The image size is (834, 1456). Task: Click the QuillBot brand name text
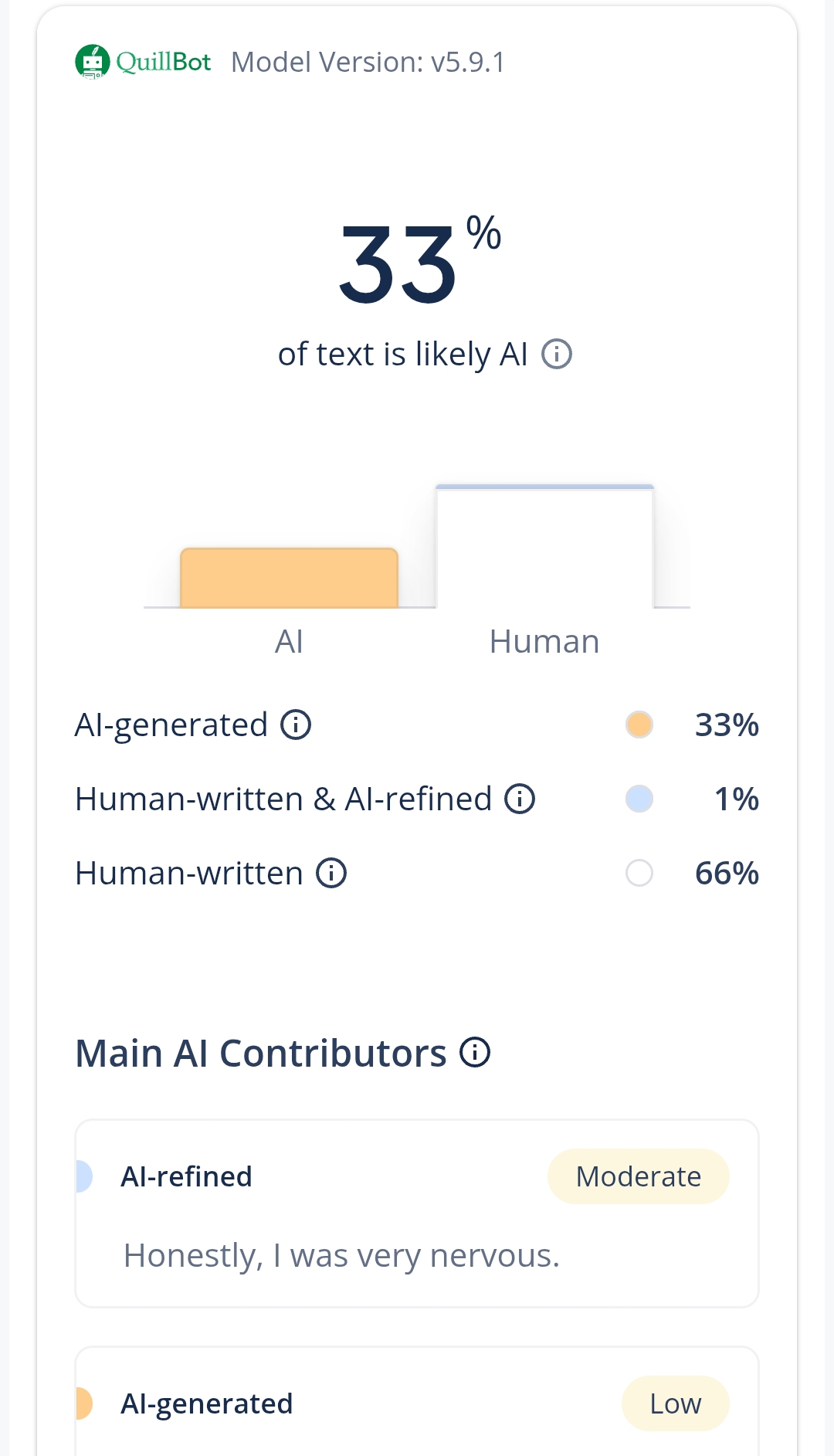(164, 62)
